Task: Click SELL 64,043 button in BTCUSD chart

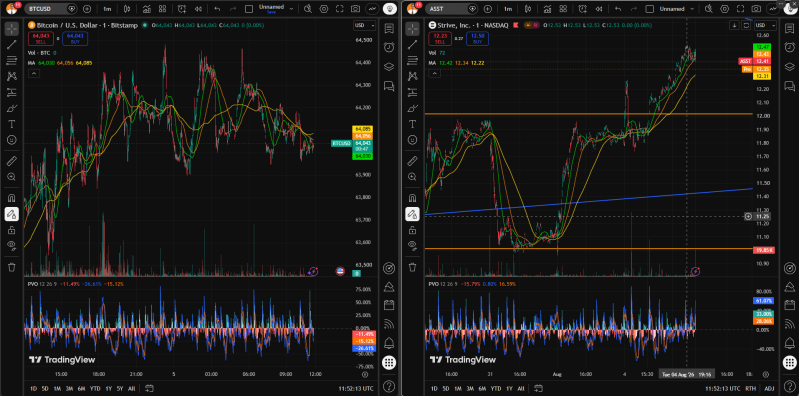Action: point(40,38)
